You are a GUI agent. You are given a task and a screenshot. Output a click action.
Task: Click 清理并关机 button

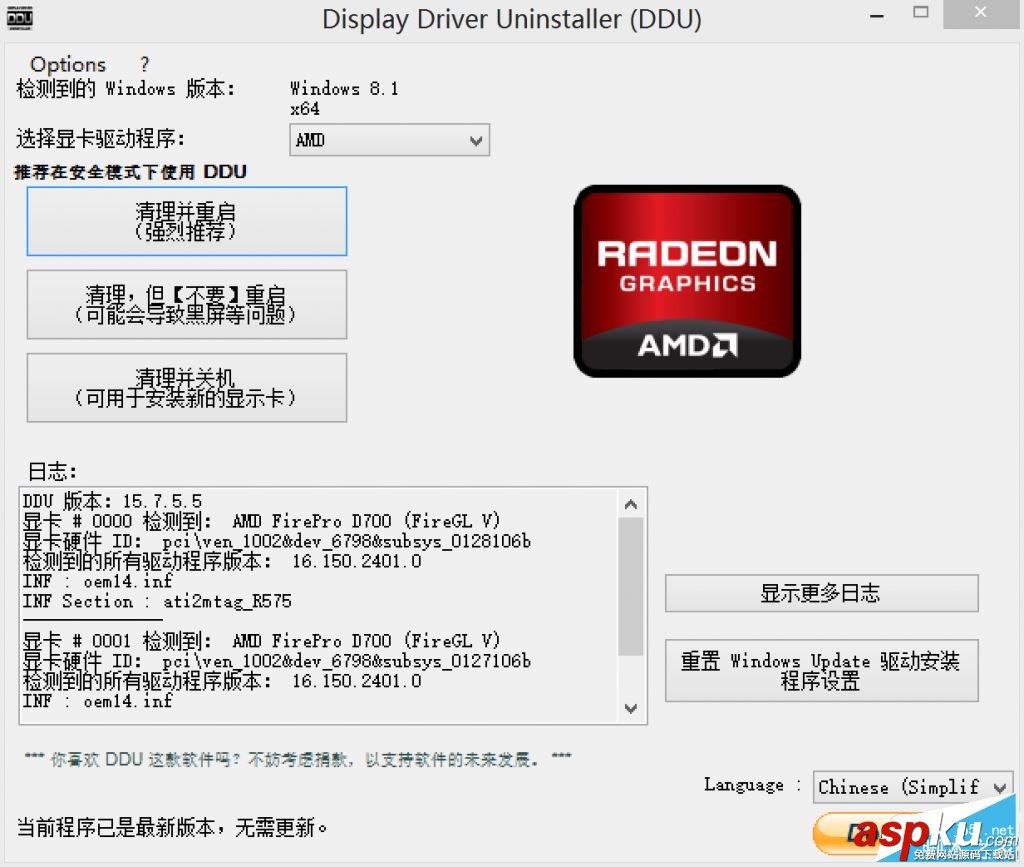pyautogui.click(x=187, y=388)
